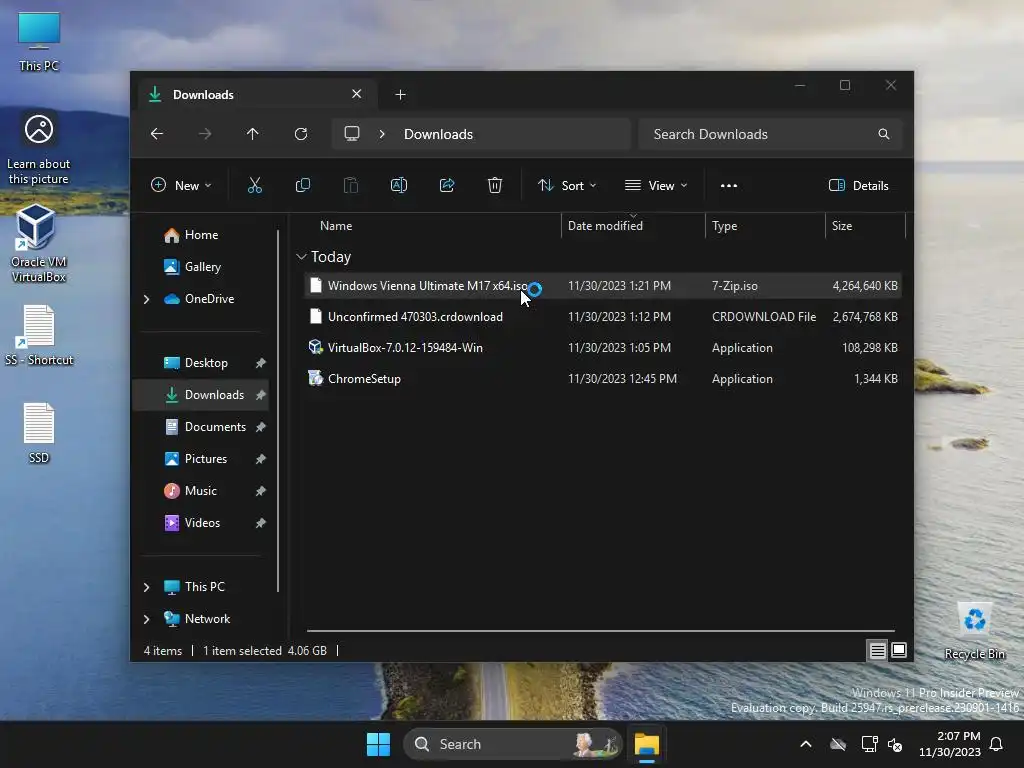Collapse the Today group
Viewport: 1024px width, 768px height.
[x=301, y=257]
